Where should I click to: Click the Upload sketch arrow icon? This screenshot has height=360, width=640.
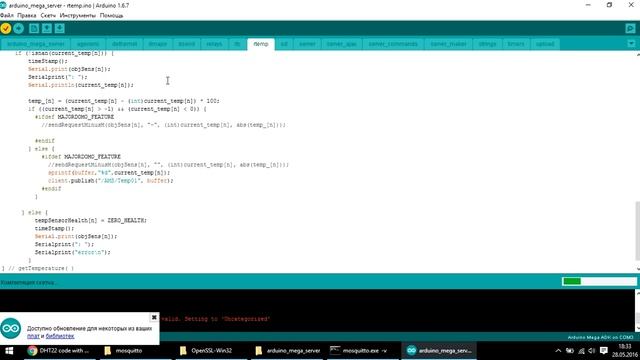(18, 28)
